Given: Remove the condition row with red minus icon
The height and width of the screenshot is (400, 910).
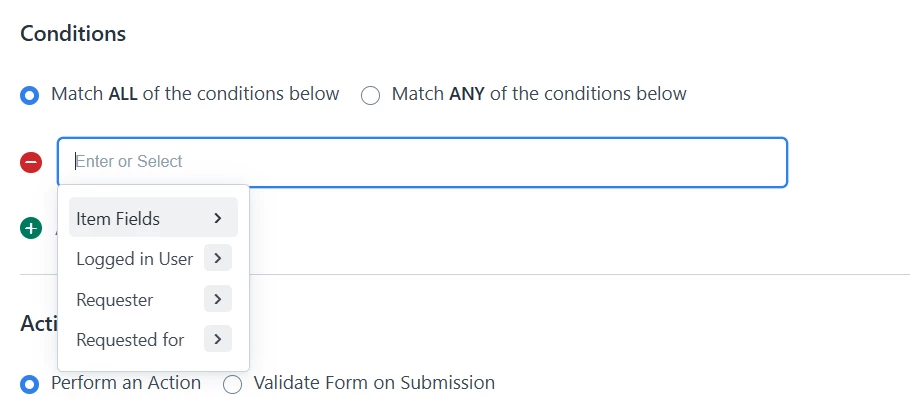Looking at the screenshot, I should click(31, 162).
